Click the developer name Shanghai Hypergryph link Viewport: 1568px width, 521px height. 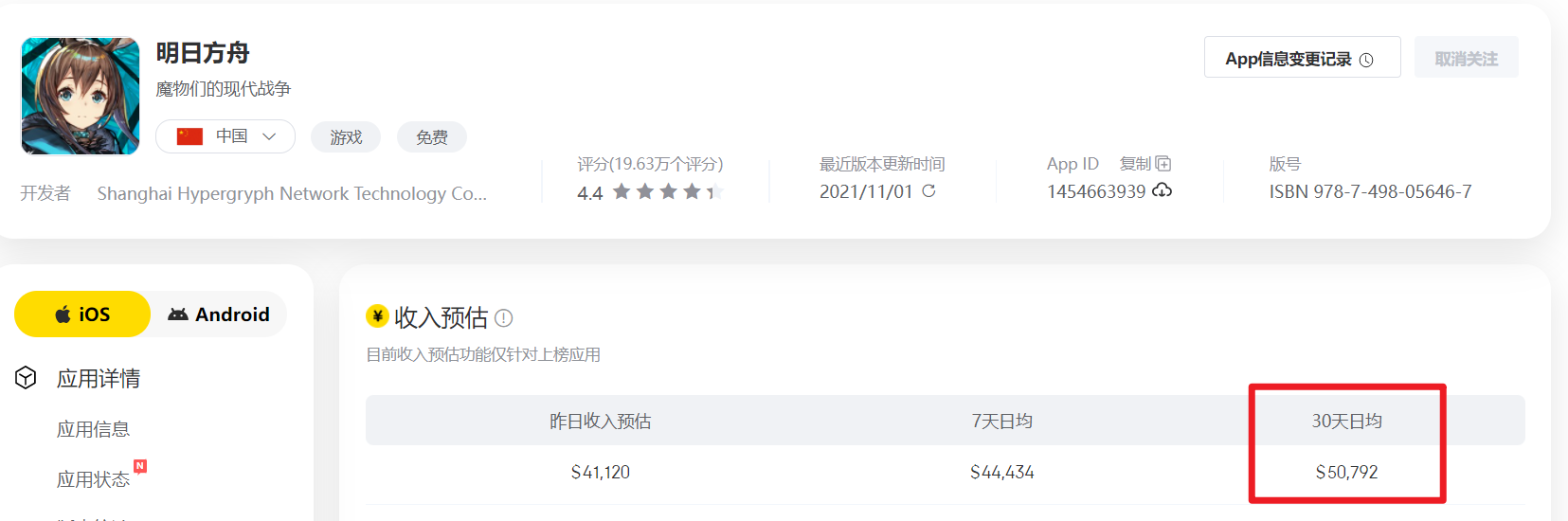[292, 193]
